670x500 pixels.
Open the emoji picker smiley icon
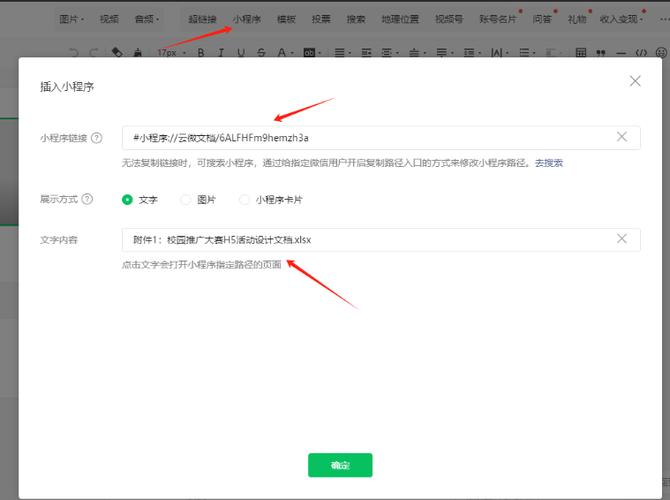[x=661, y=53]
